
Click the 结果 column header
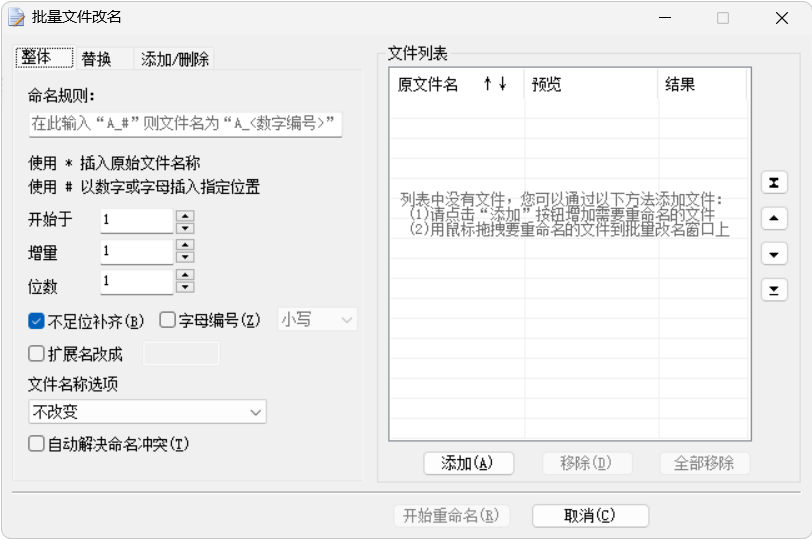coord(702,84)
